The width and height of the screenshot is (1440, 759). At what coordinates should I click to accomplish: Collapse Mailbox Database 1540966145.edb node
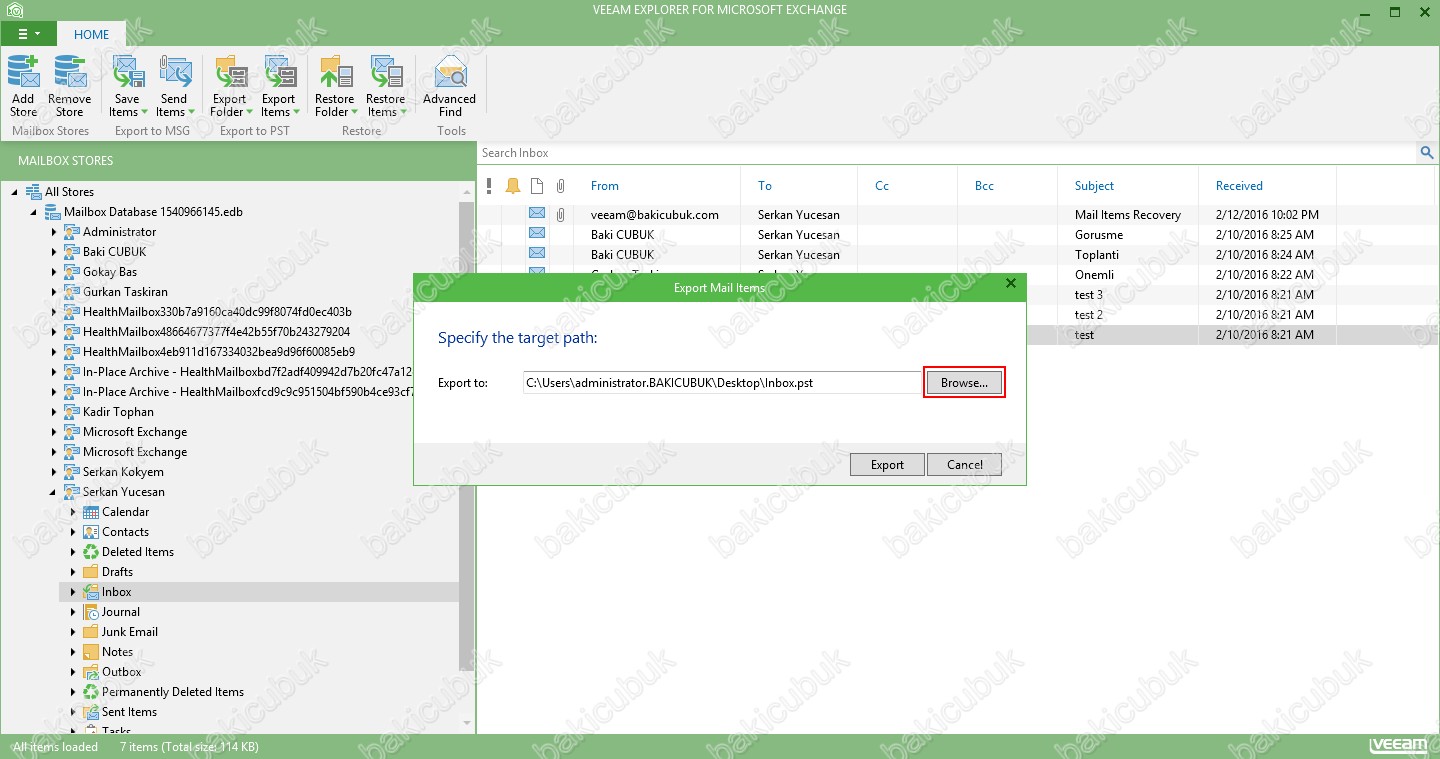[34, 212]
